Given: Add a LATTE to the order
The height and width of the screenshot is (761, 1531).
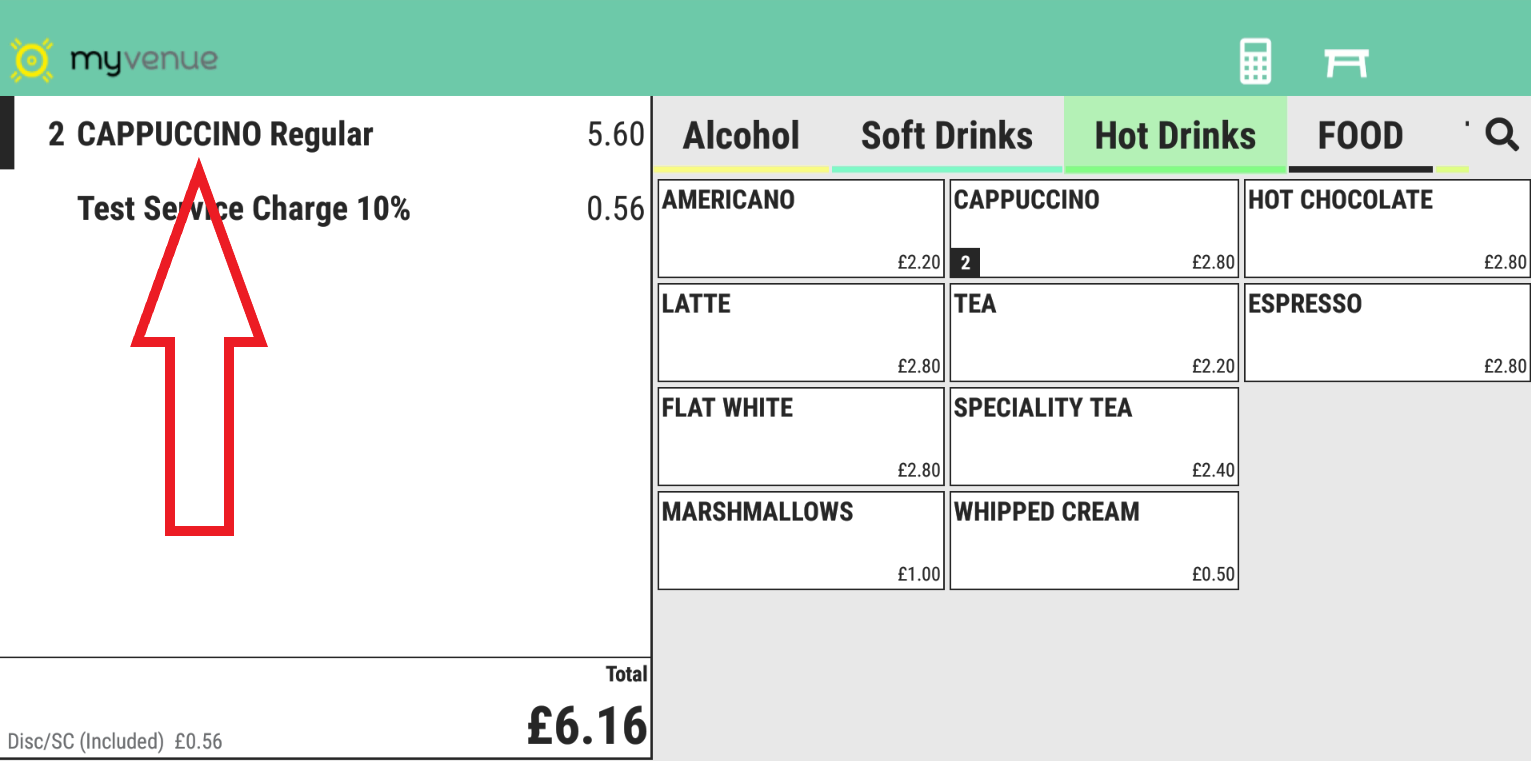Looking at the screenshot, I should coord(801,332).
